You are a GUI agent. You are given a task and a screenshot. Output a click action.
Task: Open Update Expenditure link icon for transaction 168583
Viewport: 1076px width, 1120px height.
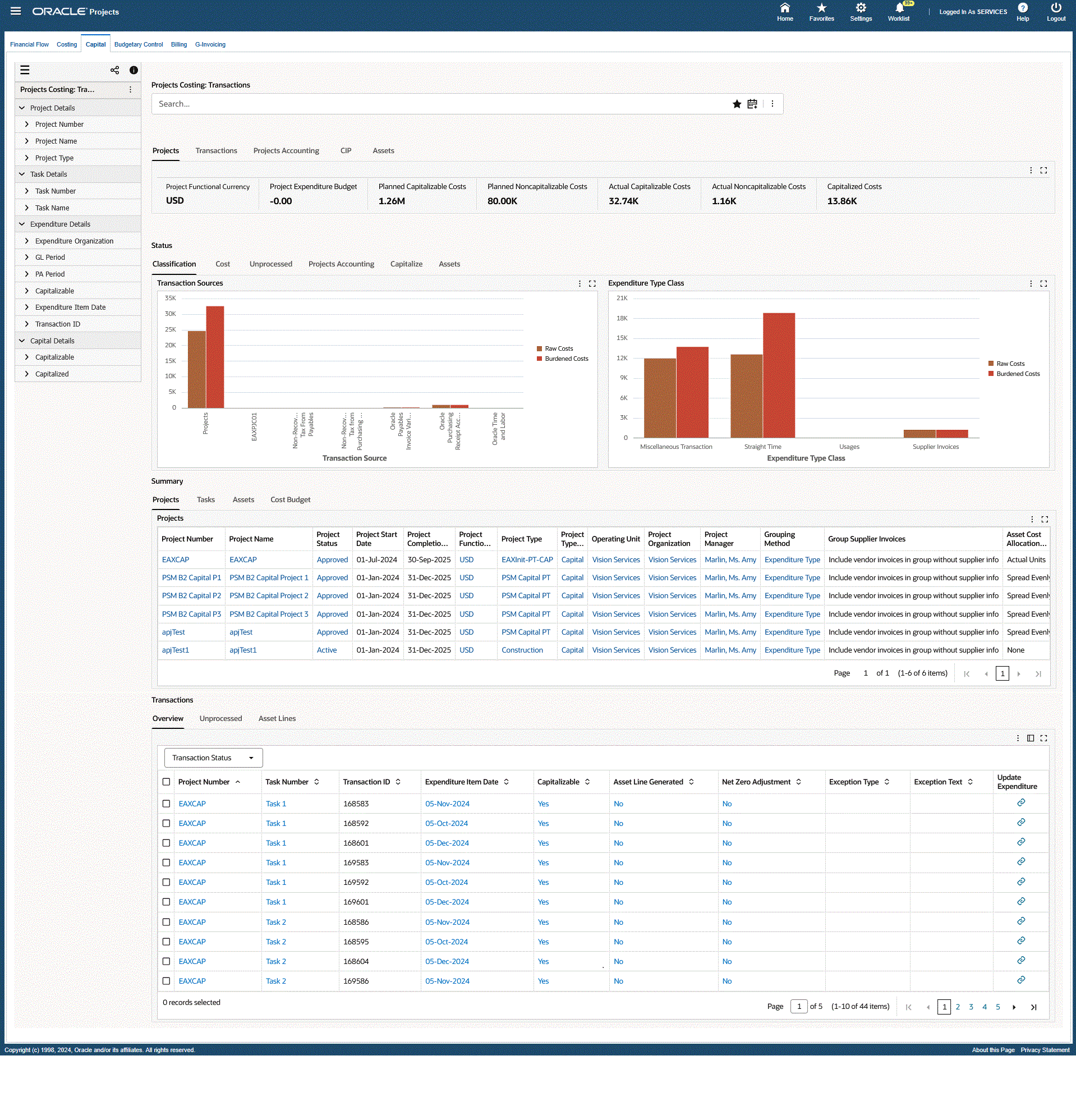[x=1020, y=802]
